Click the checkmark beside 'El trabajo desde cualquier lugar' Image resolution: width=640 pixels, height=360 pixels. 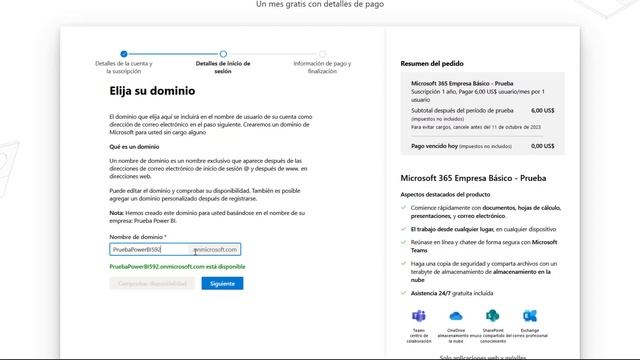(x=404, y=229)
